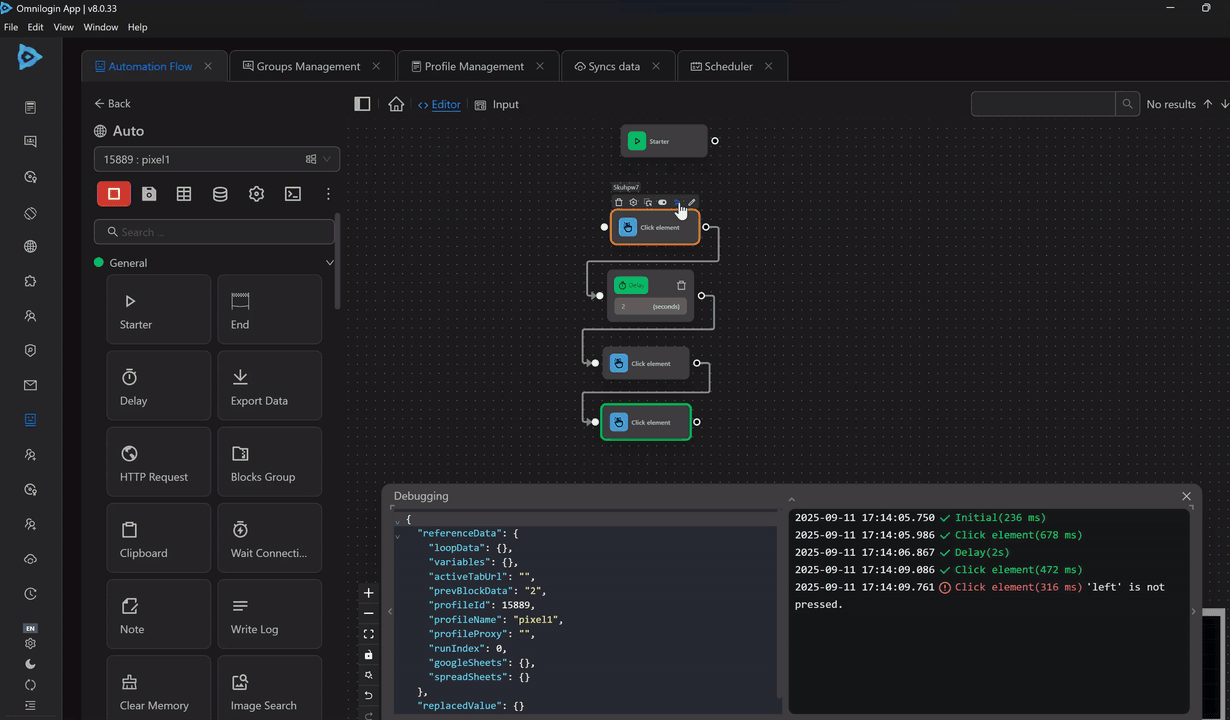Open the terminal console icon

[292, 194]
